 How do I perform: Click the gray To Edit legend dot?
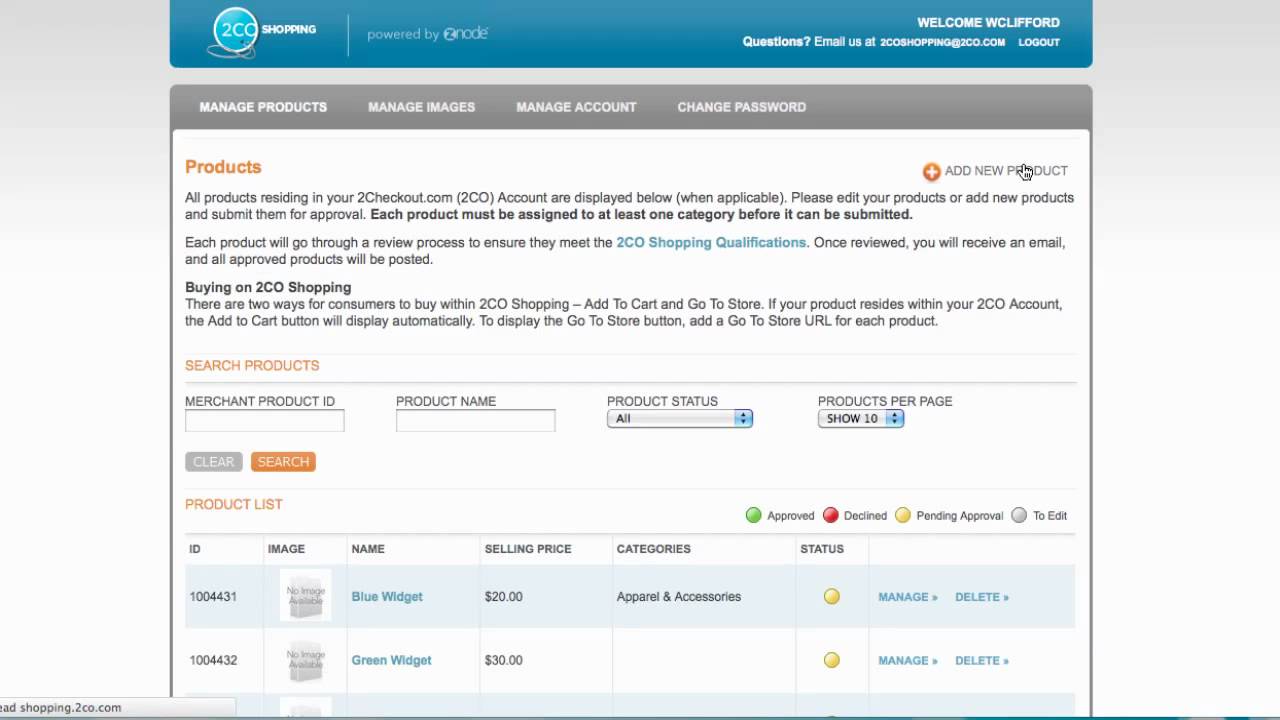(x=1019, y=515)
